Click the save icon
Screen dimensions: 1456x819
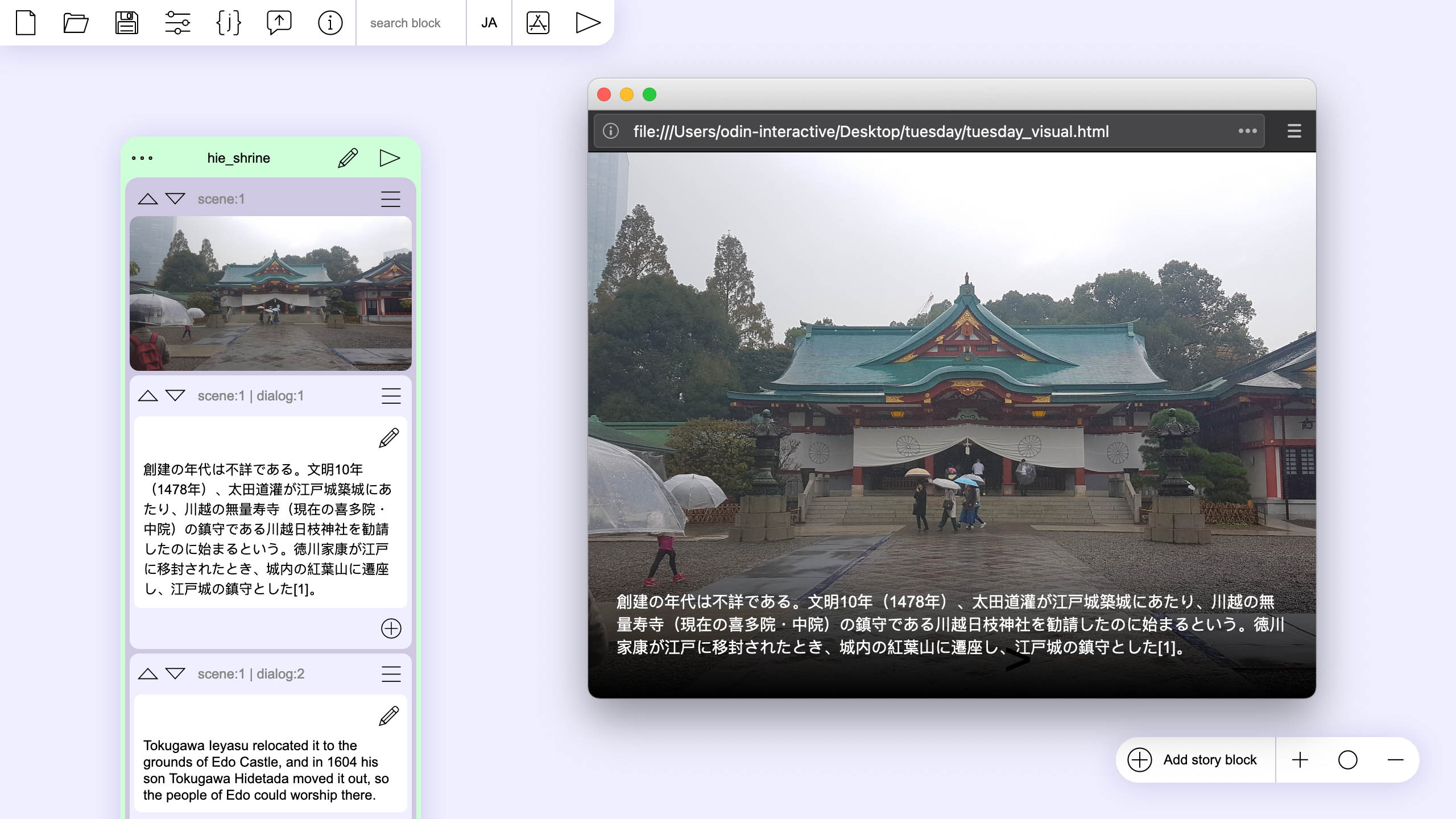point(127,22)
